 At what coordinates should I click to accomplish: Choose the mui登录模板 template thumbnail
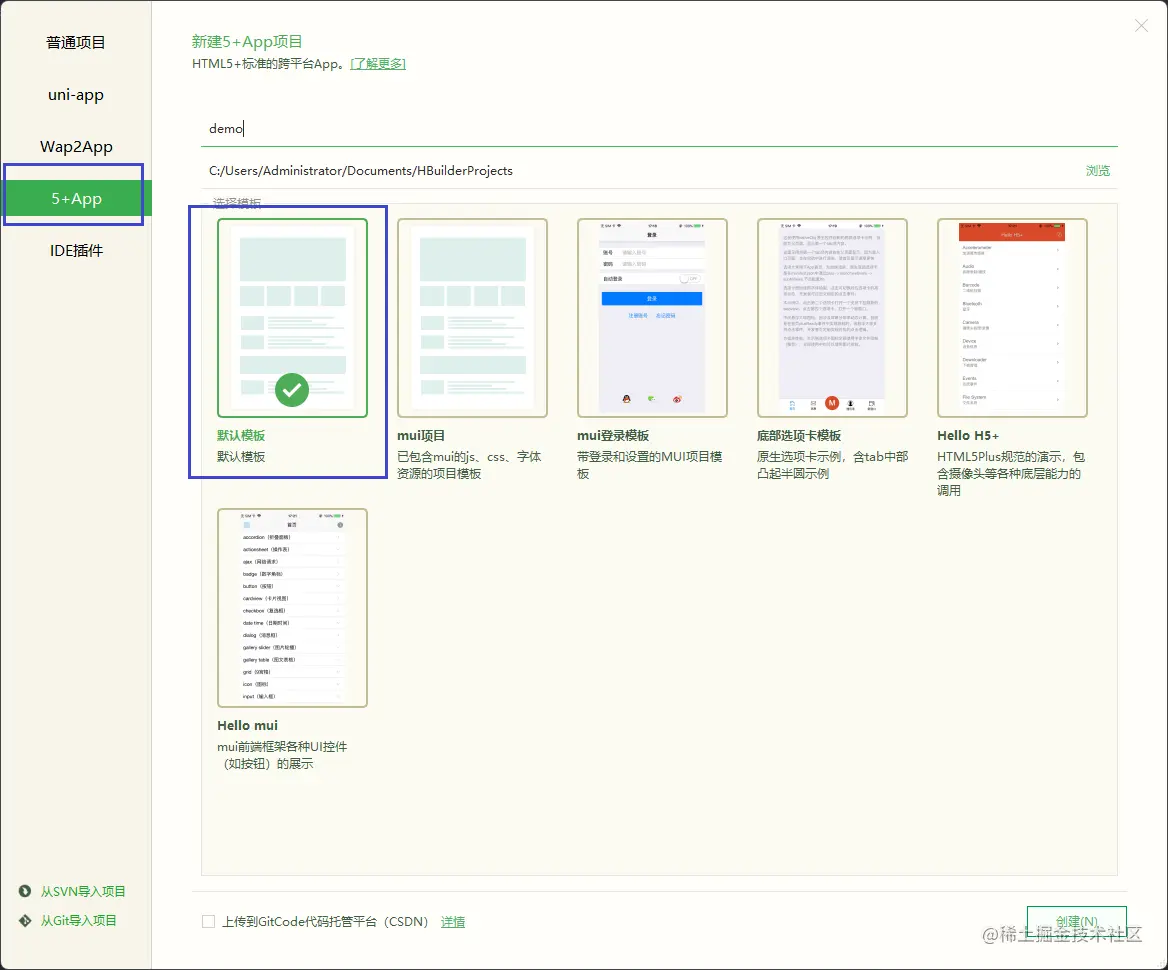click(x=652, y=318)
